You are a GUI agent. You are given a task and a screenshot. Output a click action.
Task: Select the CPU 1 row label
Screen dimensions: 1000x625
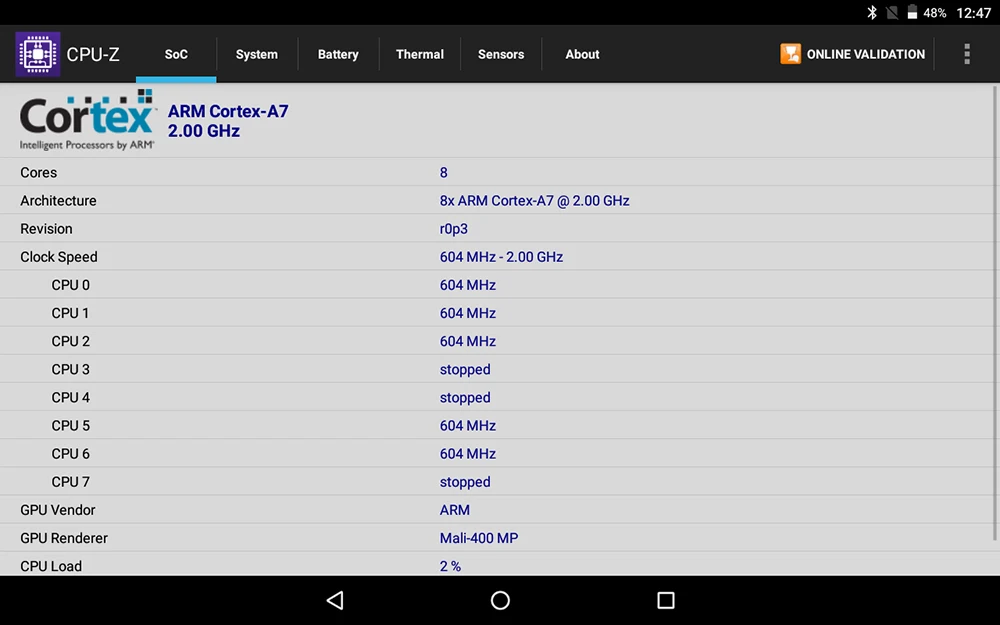pos(70,313)
